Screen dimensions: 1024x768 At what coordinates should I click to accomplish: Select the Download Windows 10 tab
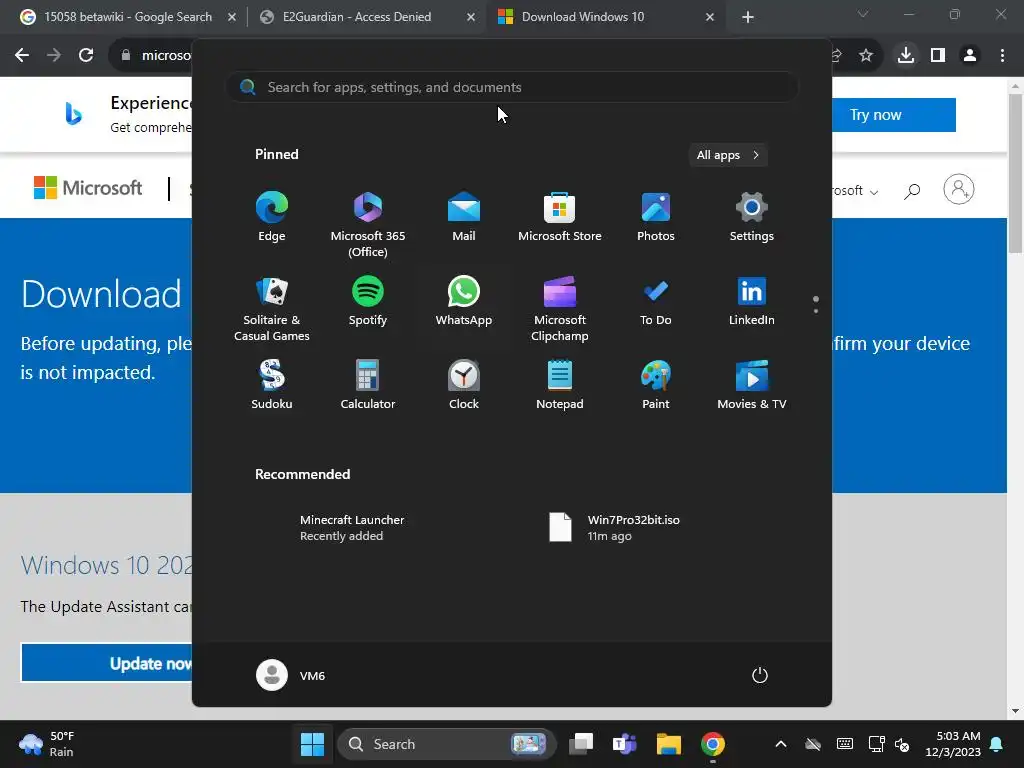pyautogui.click(x=583, y=17)
